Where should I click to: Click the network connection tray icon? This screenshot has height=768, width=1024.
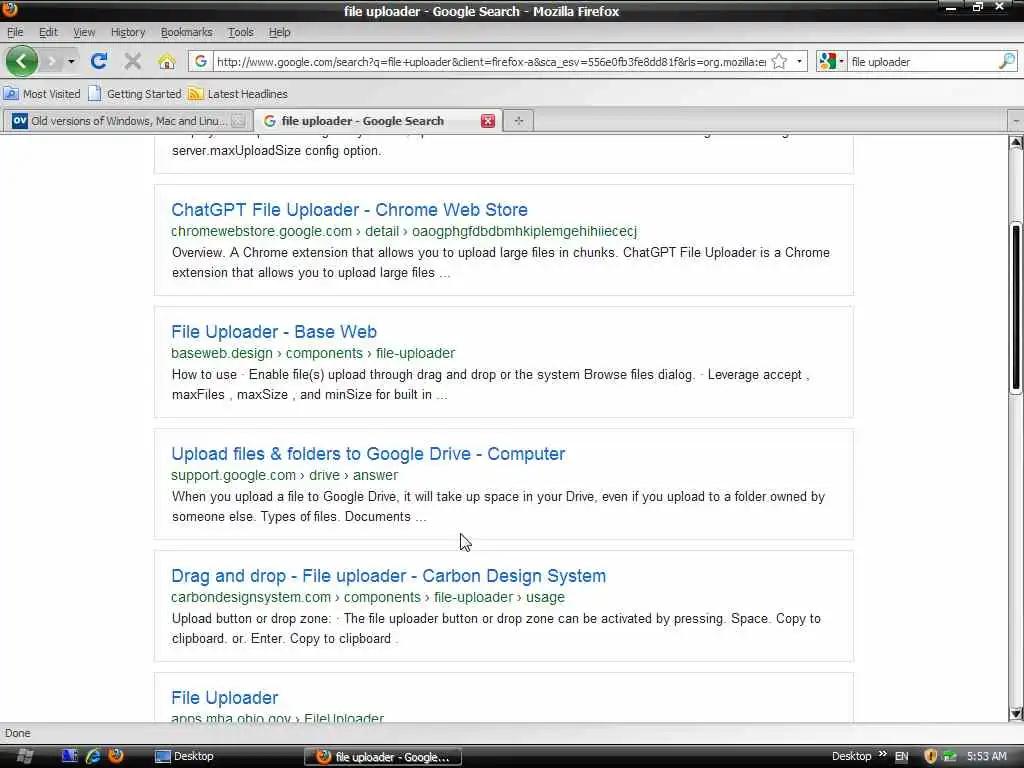(x=950, y=756)
